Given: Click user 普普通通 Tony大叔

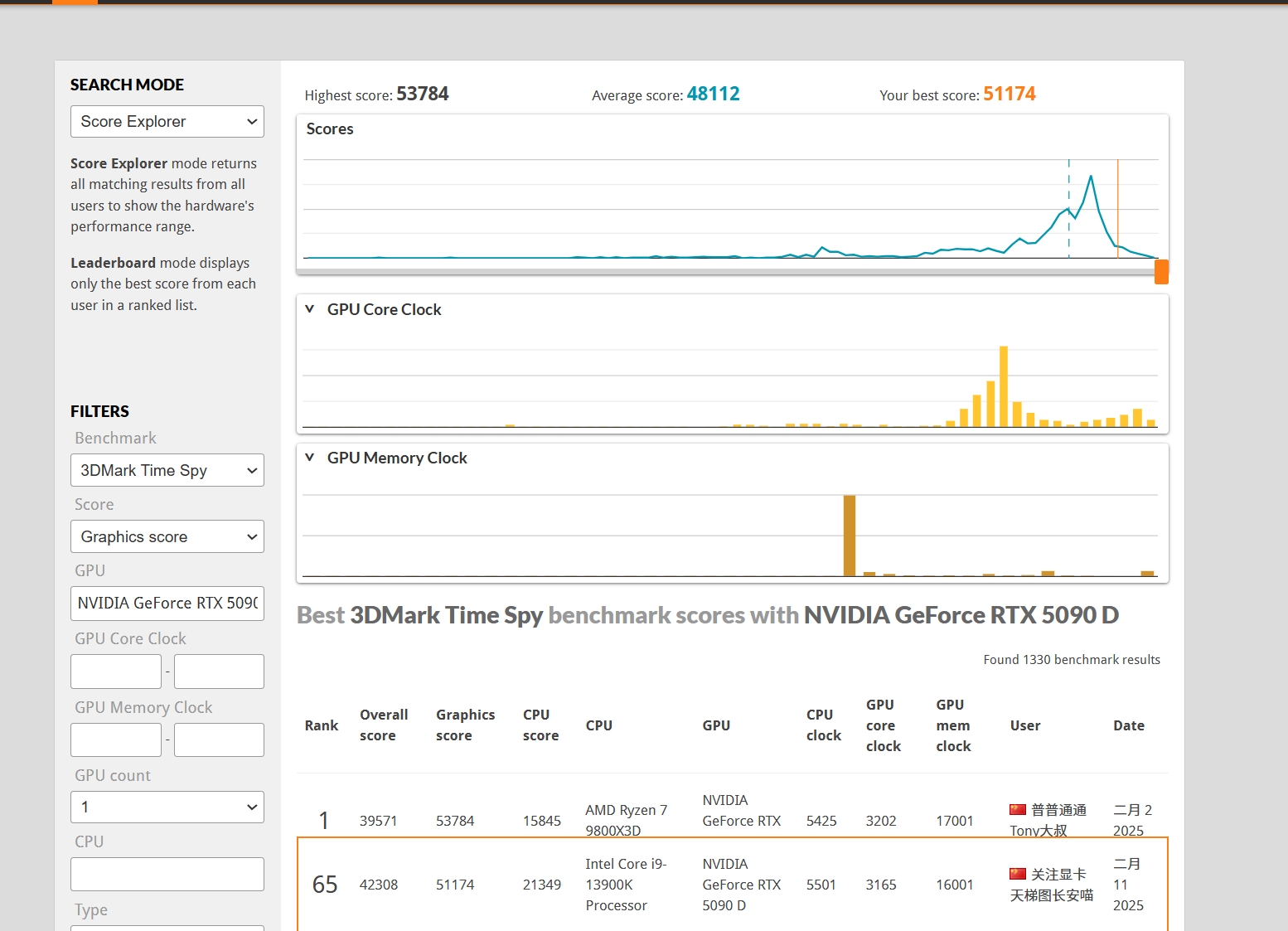Looking at the screenshot, I should pos(1048,820).
